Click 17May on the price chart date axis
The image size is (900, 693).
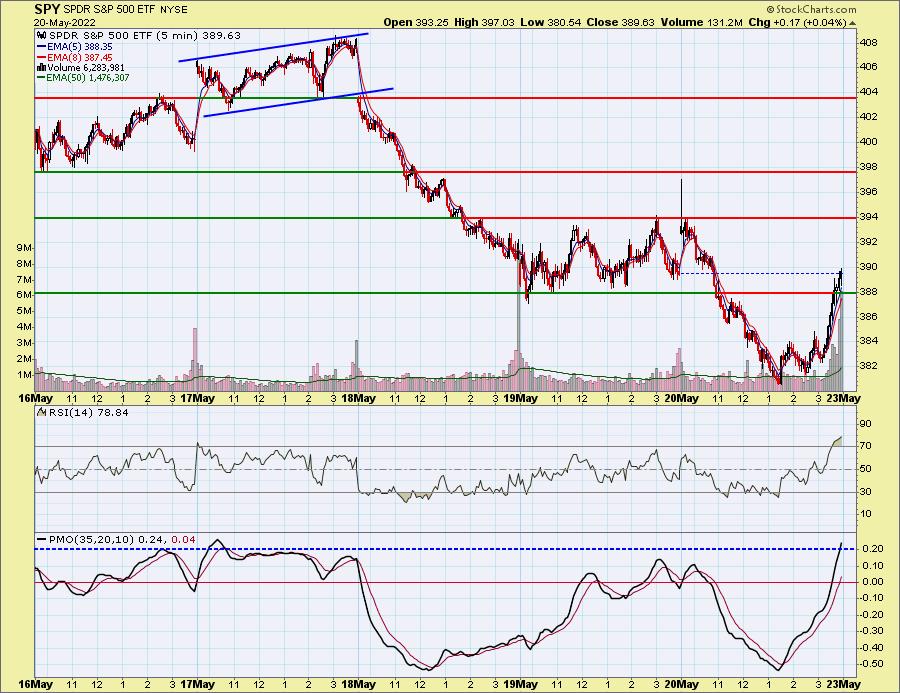click(197, 398)
